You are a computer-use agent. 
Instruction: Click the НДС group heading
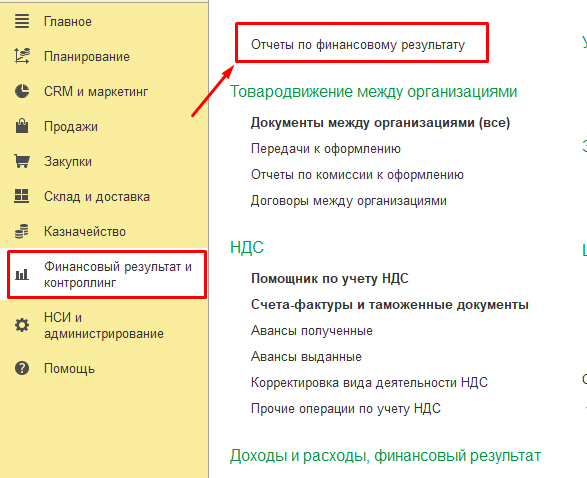tap(247, 247)
